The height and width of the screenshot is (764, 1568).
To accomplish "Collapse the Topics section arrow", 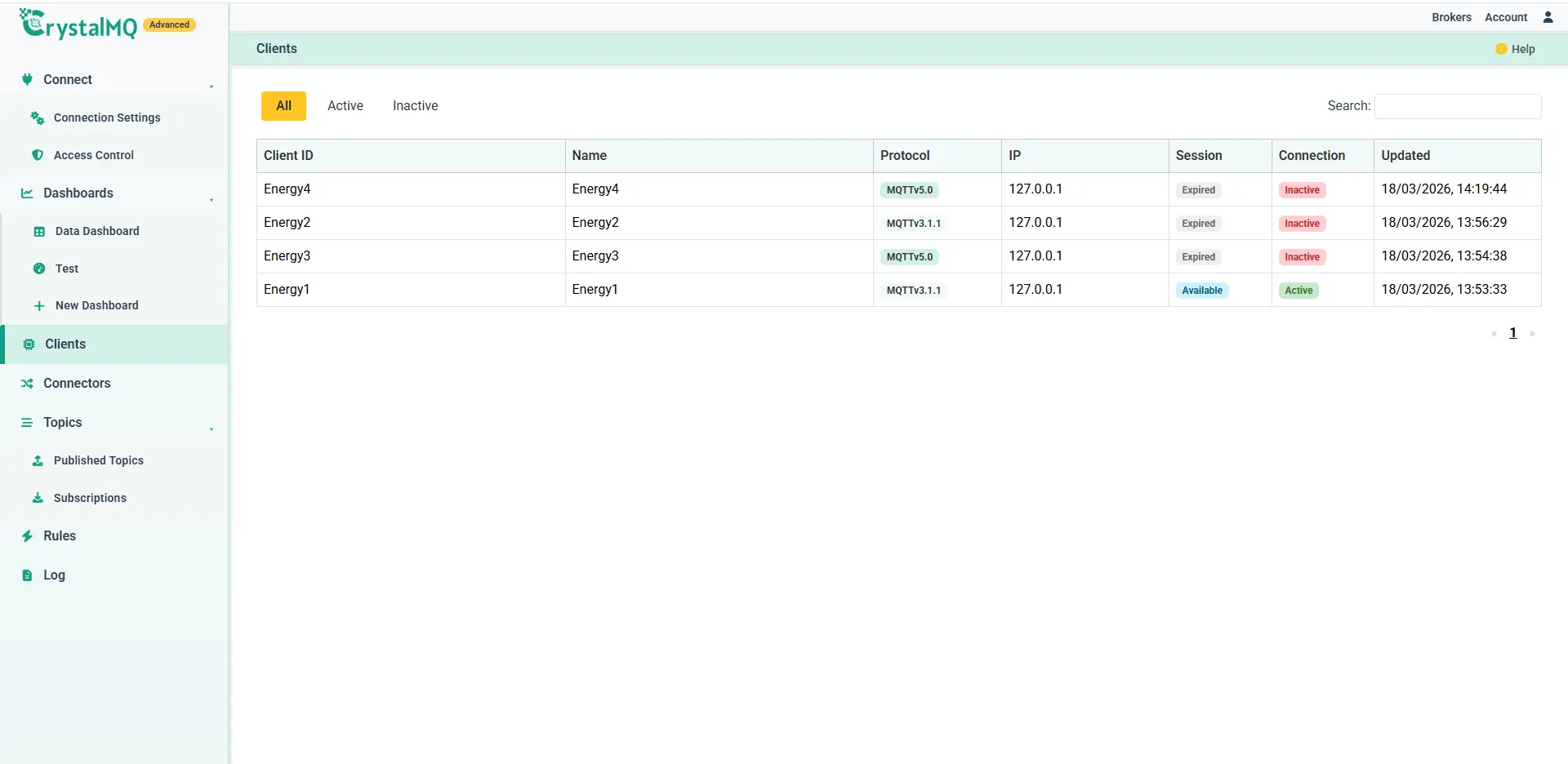I will 212,429.
